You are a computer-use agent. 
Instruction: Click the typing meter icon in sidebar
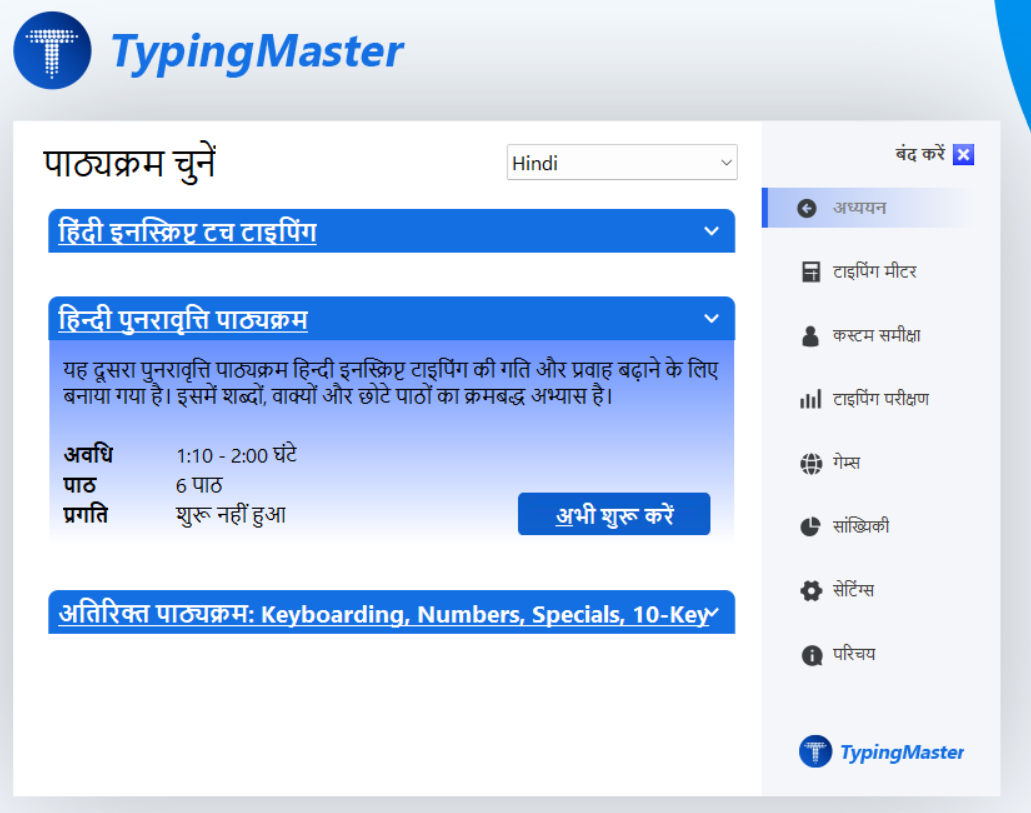click(x=811, y=272)
